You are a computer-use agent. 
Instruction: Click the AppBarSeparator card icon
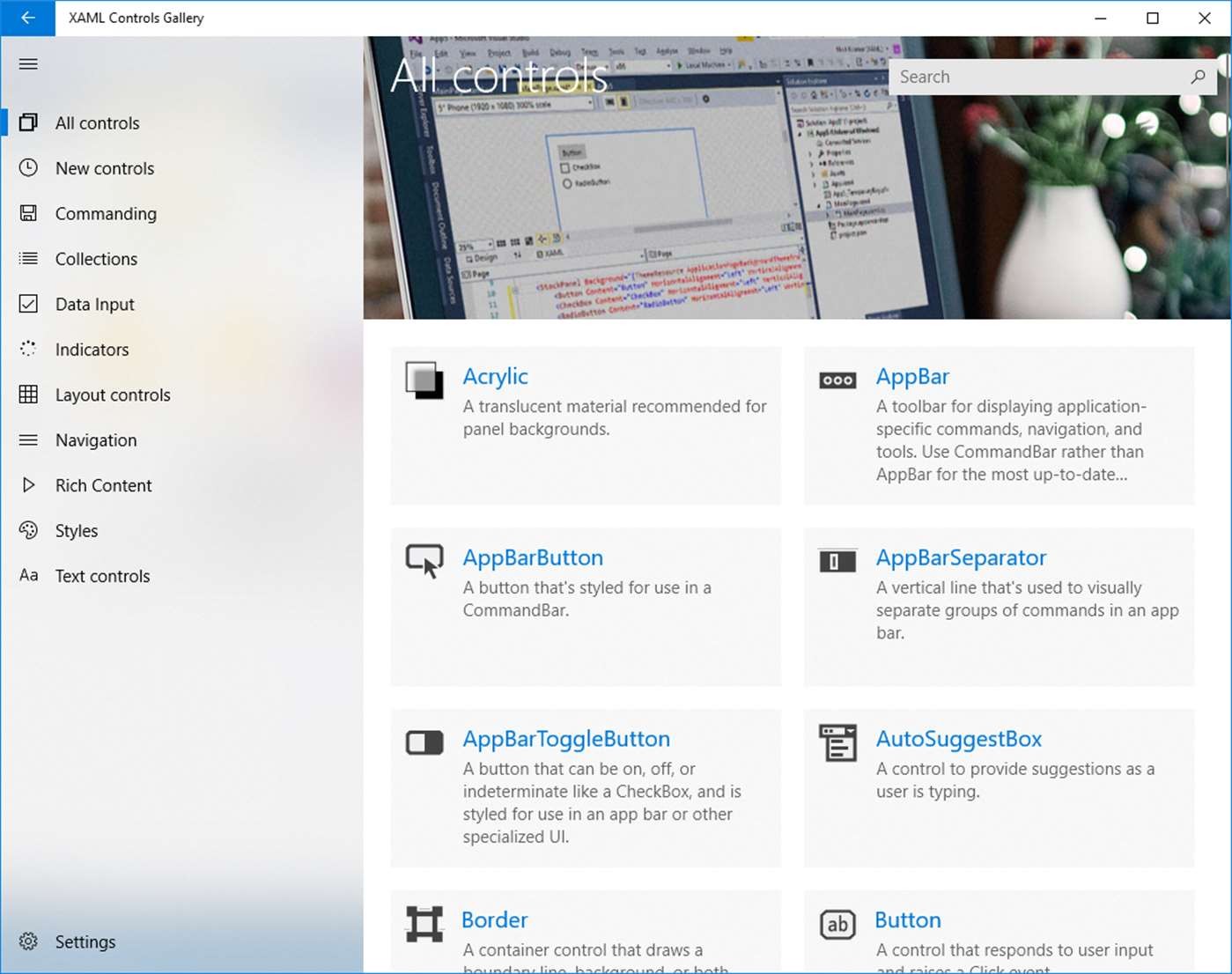coord(837,561)
